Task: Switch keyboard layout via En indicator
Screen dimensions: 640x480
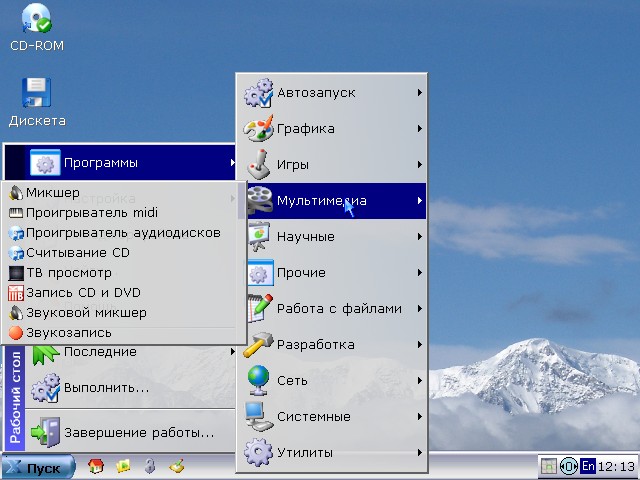Action: pyautogui.click(x=588, y=466)
